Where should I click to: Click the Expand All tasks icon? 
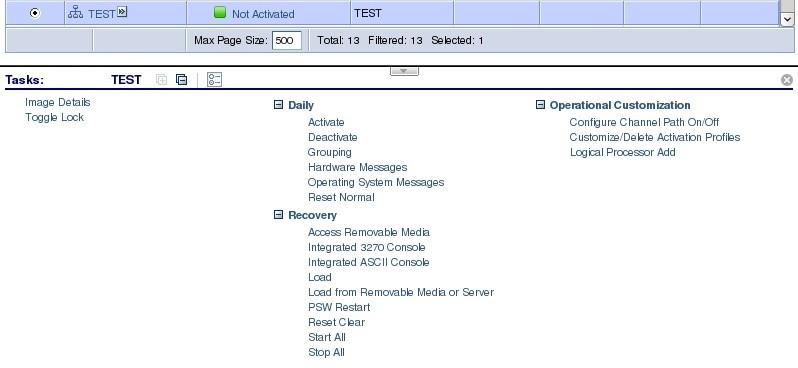click(161, 79)
